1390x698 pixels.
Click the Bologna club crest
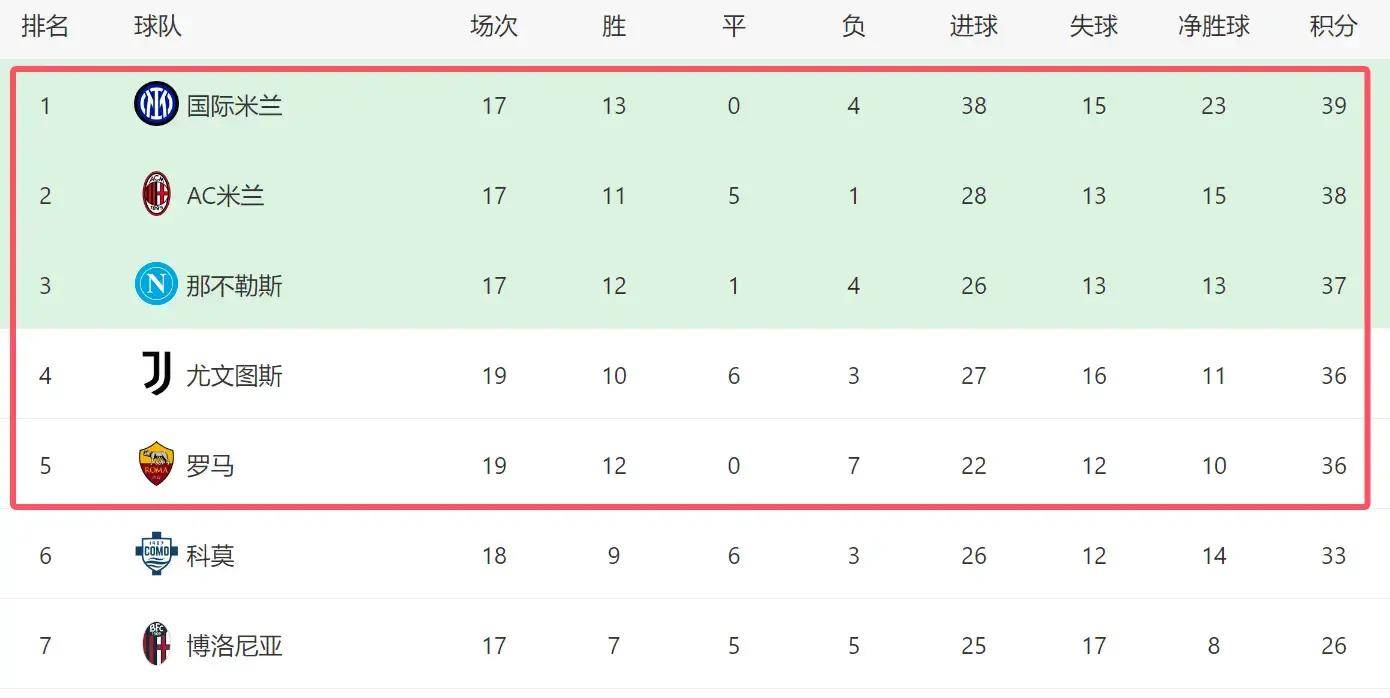click(156, 645)
